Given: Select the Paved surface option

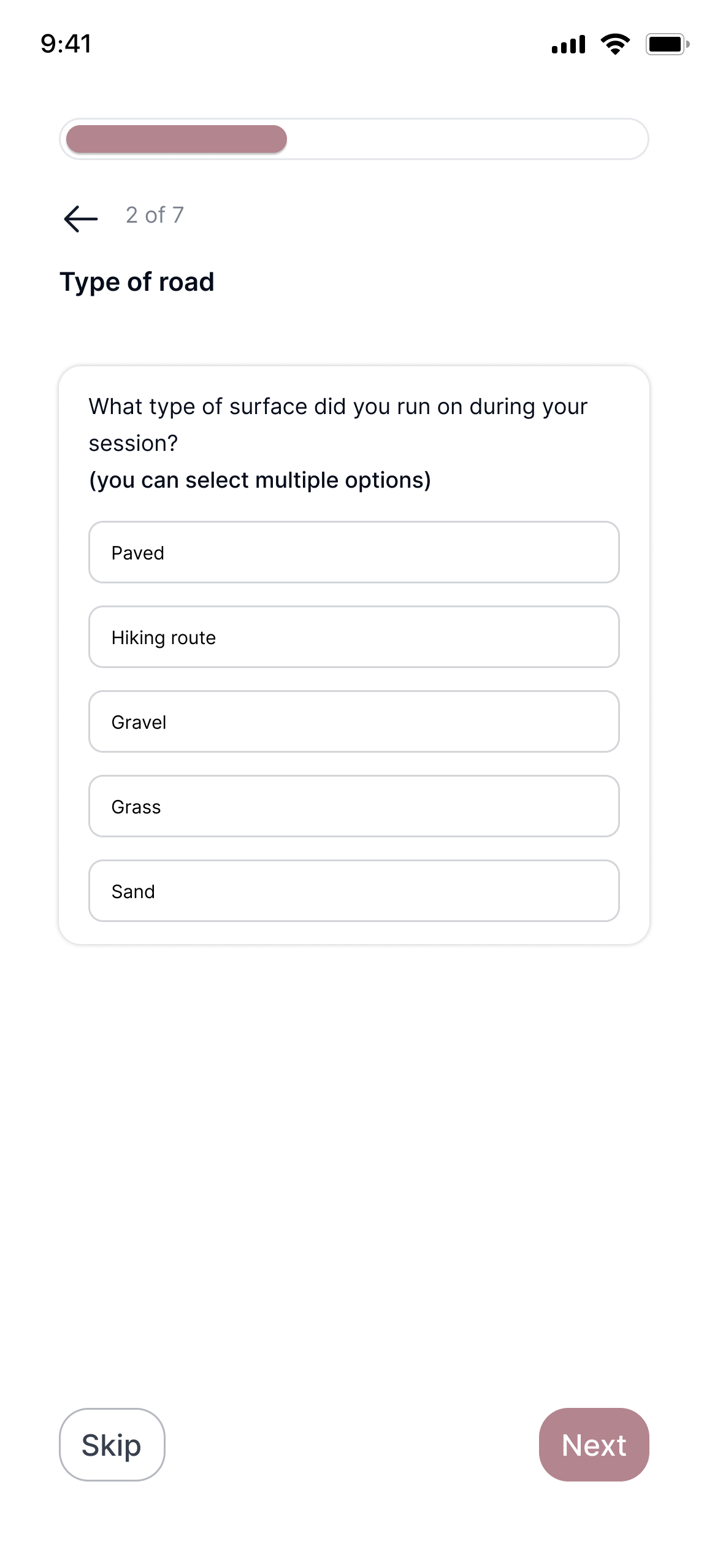Looking at the screenshot, I should point(354,552).
